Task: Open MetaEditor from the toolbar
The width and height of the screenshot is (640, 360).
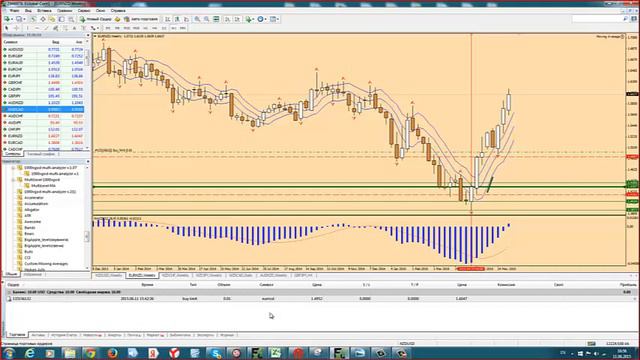Action: tap(118, 19)
